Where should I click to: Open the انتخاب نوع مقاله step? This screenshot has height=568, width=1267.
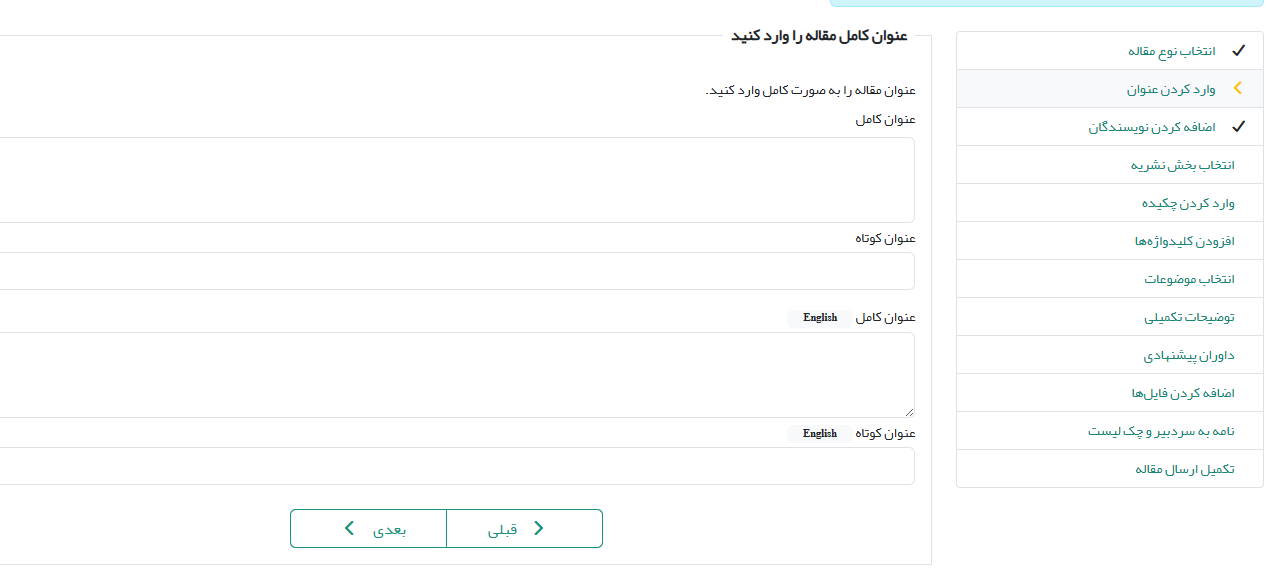click(x=1172, y=51)
